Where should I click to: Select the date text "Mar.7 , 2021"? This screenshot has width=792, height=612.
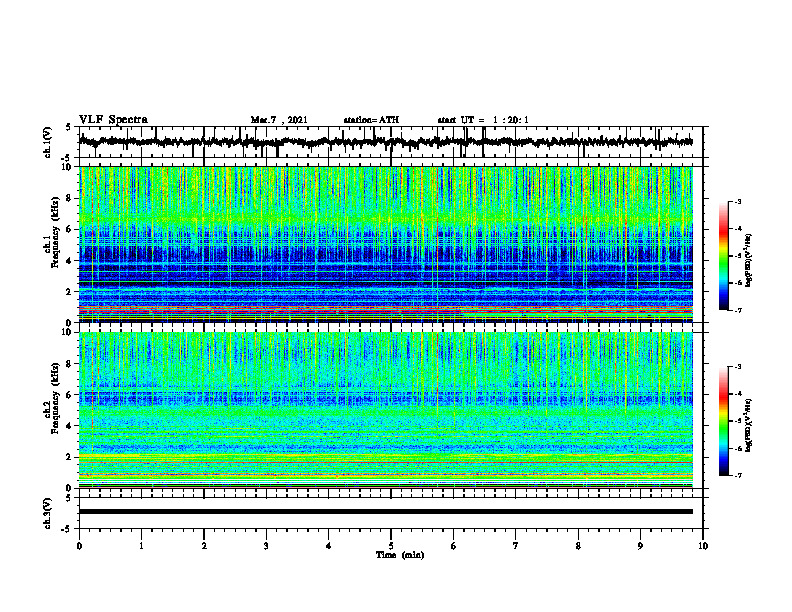tap(279, 120)
